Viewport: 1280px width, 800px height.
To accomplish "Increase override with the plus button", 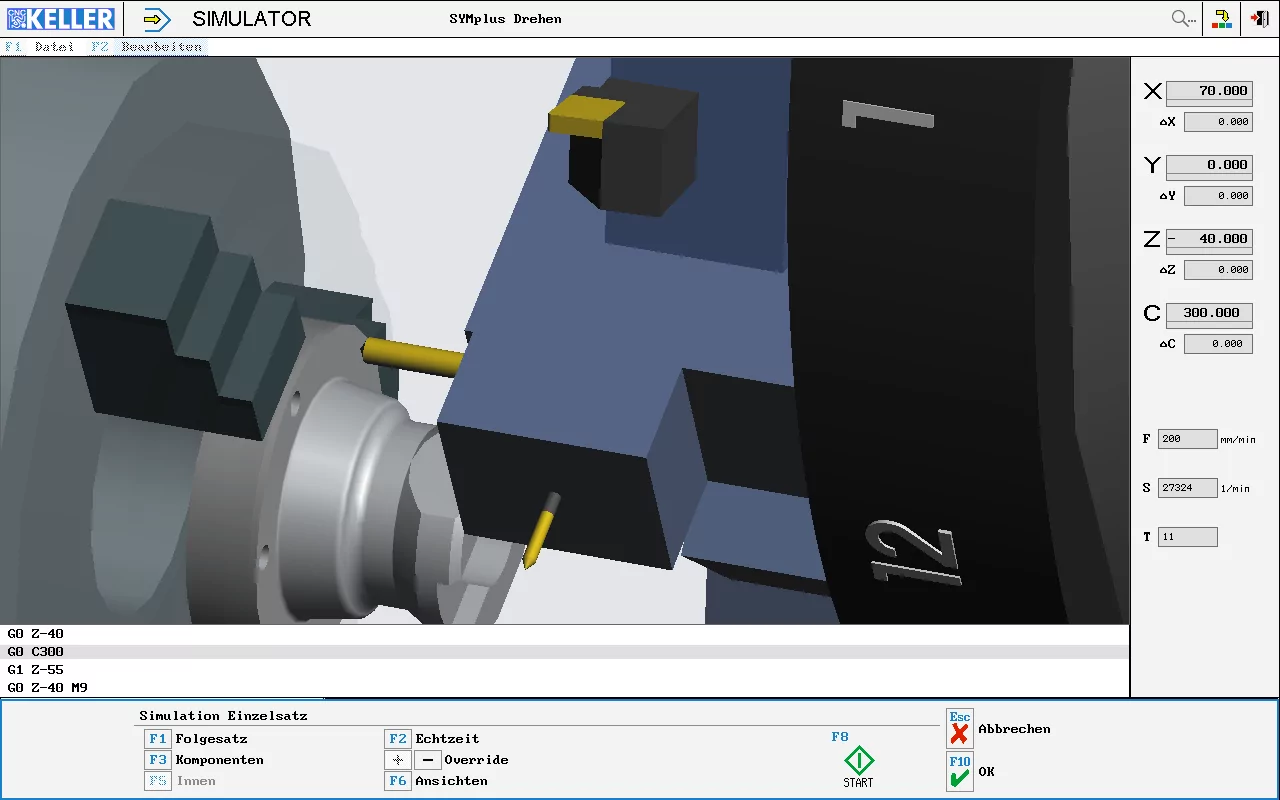I will click(x=398, y=760).
